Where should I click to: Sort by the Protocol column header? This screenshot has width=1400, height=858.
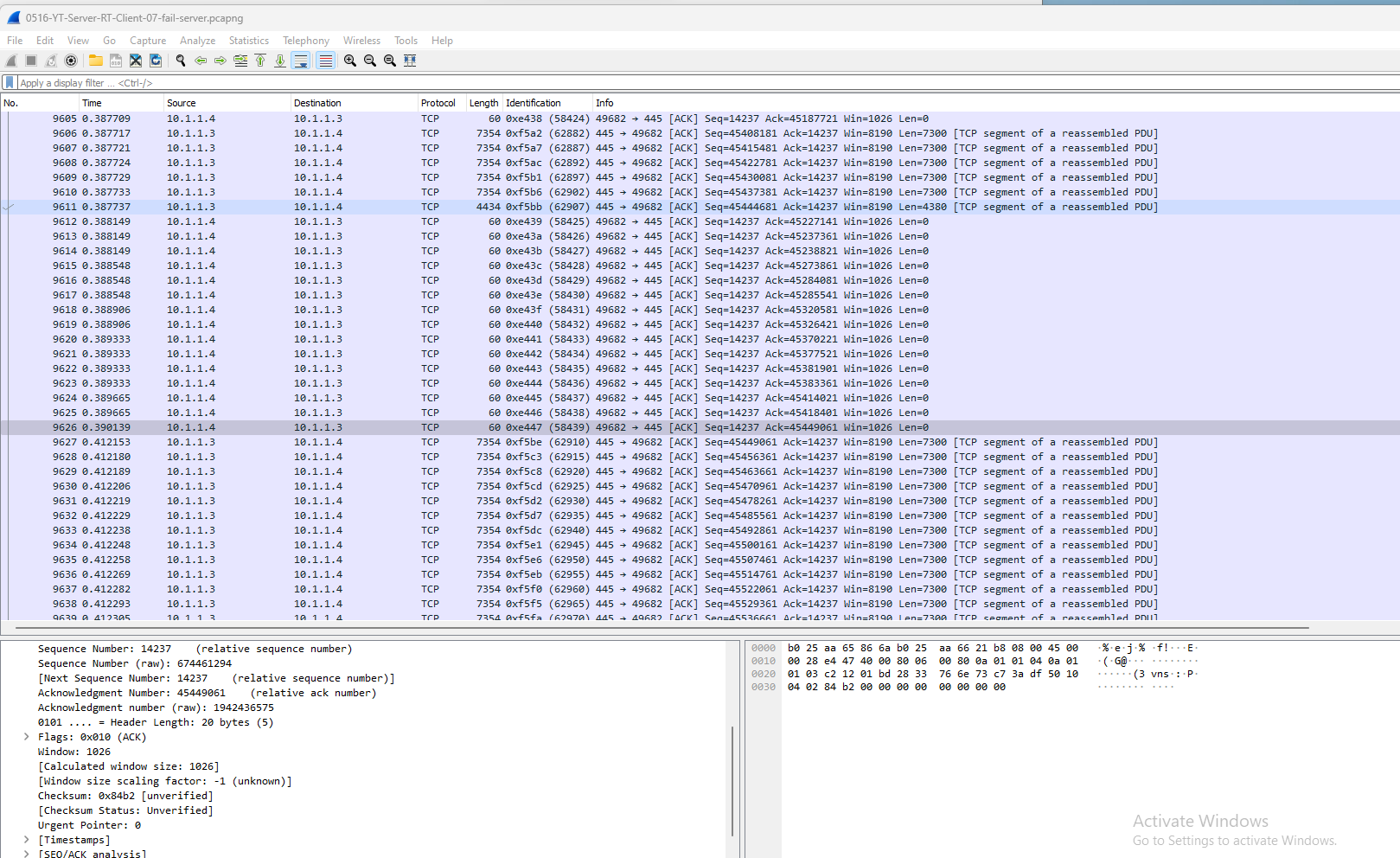(x=442, y=103)
